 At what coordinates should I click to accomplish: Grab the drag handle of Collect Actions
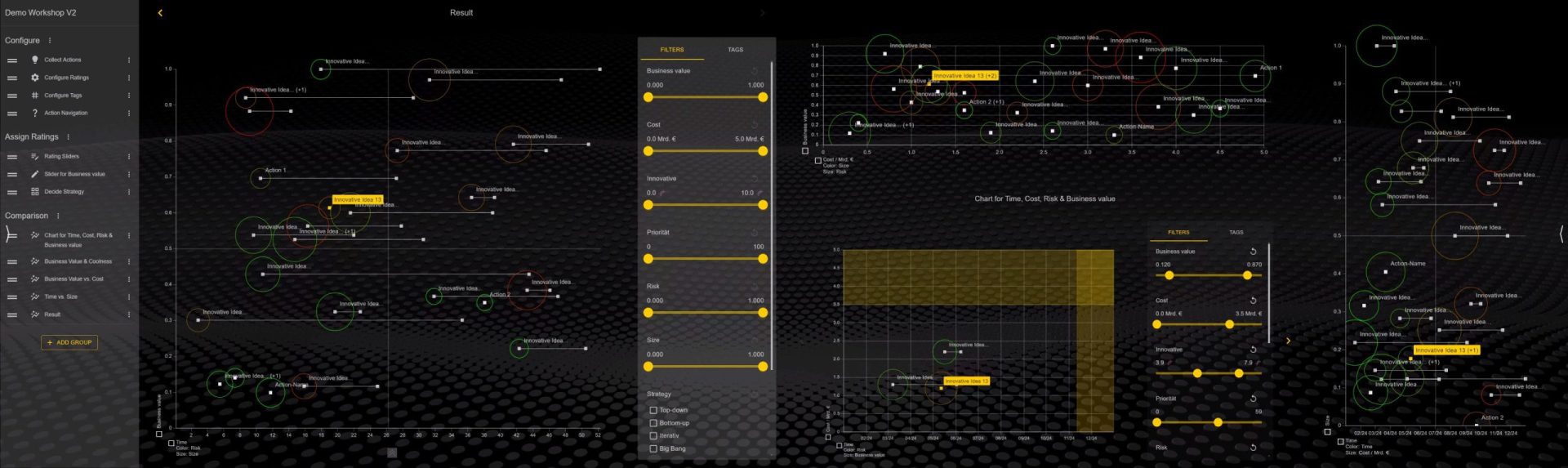tap(12, 60)
